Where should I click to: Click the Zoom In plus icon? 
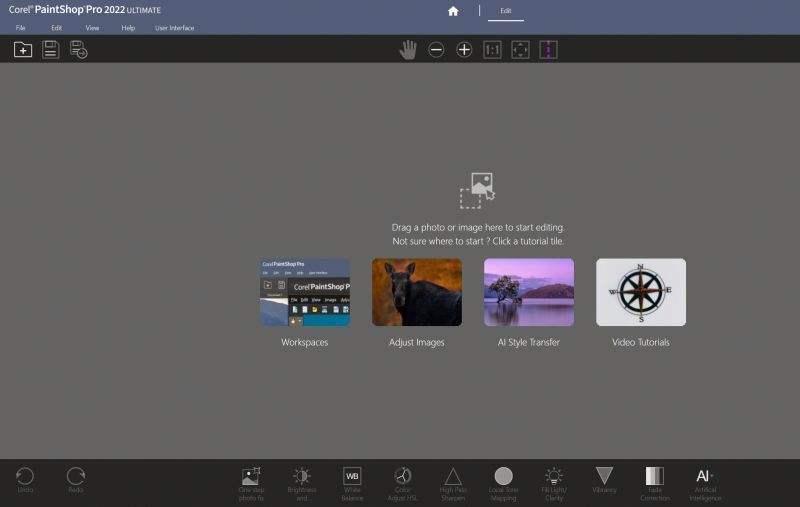[464, 50]
